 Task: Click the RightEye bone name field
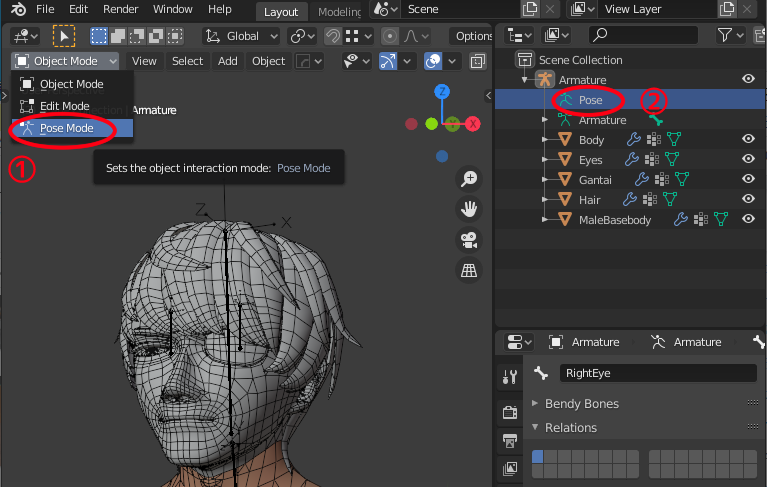(658, 373)
